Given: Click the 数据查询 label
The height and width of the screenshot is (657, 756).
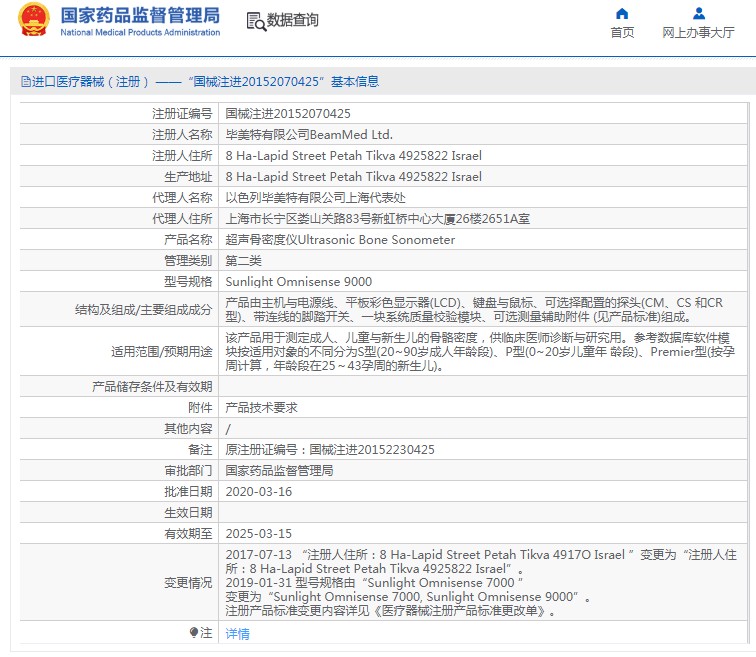Looking at the screenshot, I should (x=292, y=20).
